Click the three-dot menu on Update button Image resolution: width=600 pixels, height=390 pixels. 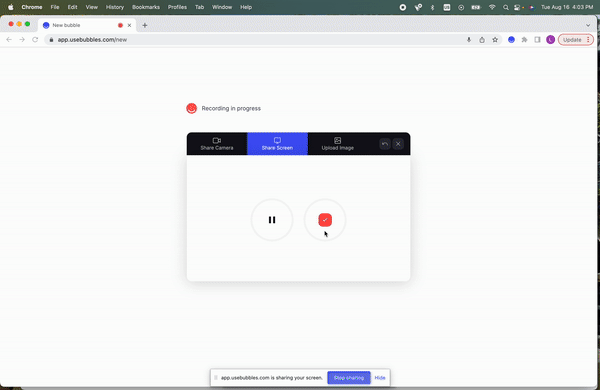(x=588, y=40)
